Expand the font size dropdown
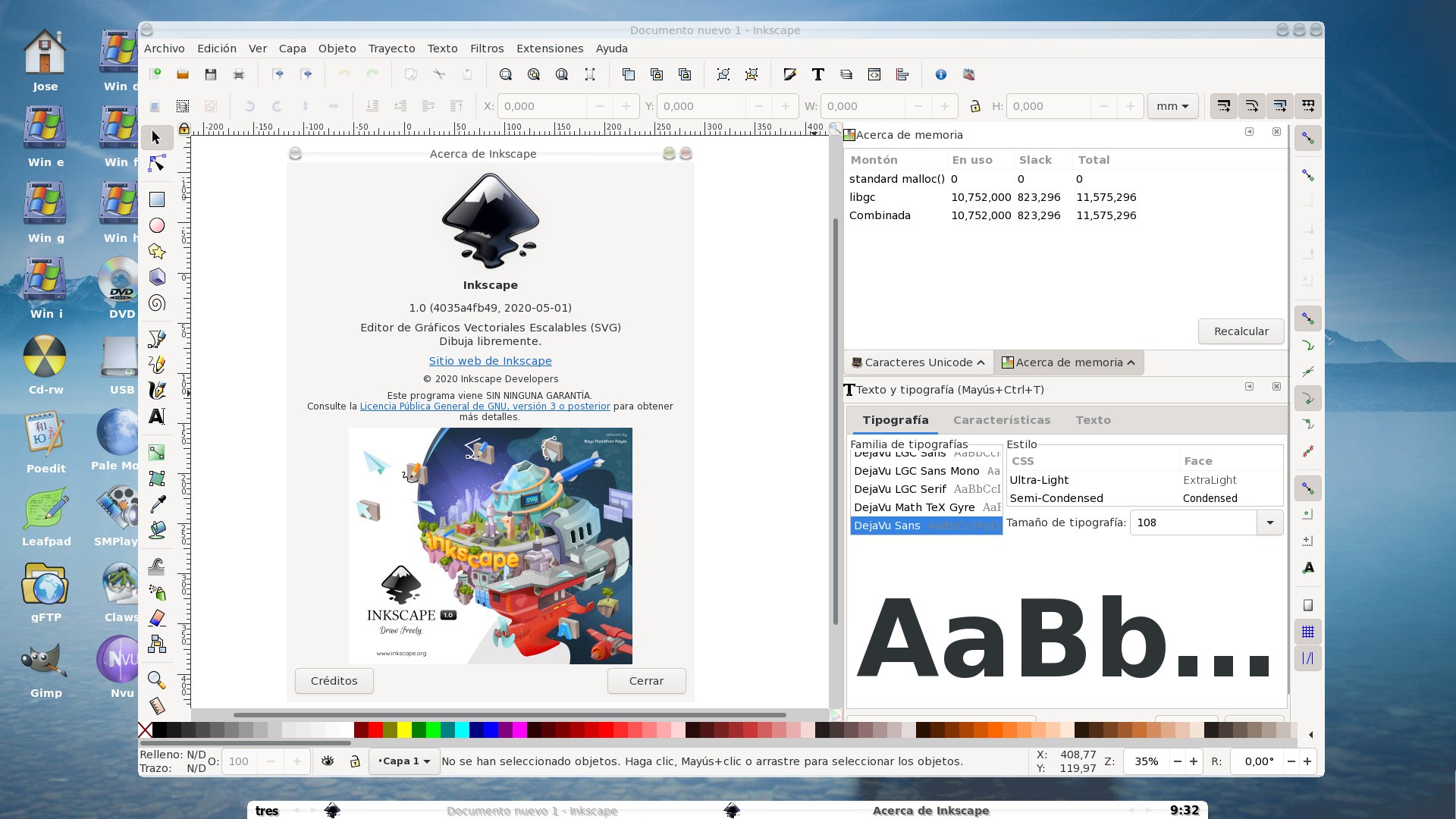Screen dimensions: 1456x819 click(x=1269, y=522)
